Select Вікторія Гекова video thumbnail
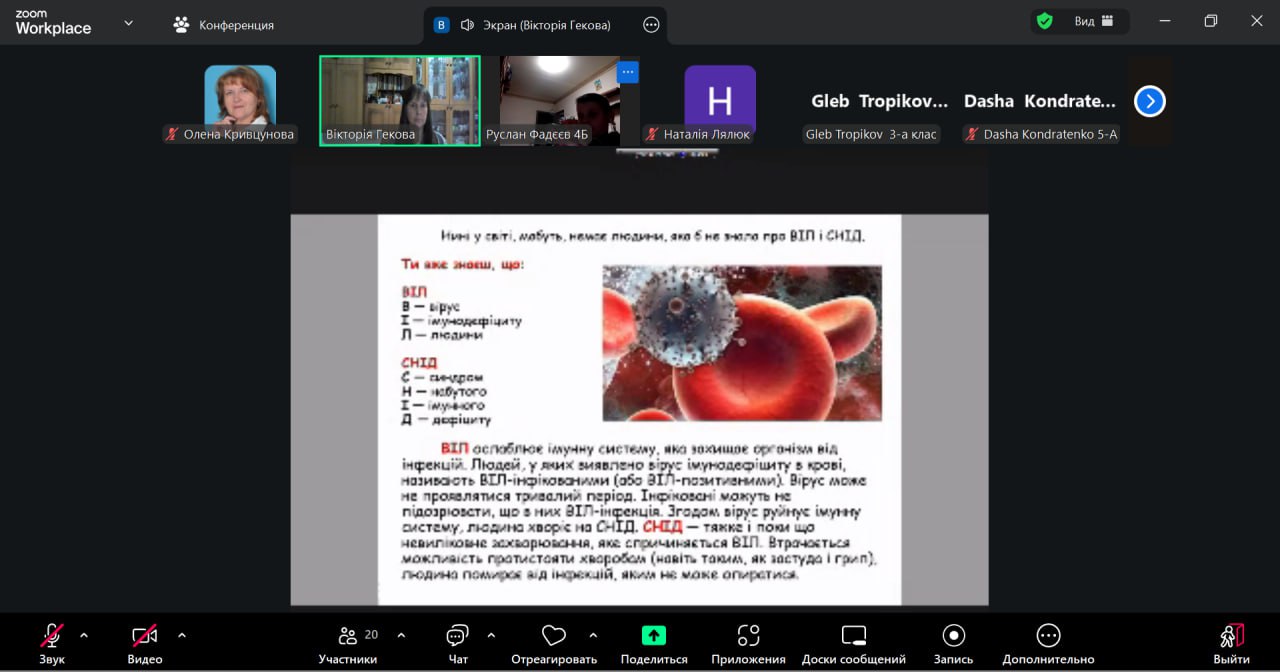The image size is (1280, 672). [400, 100]
